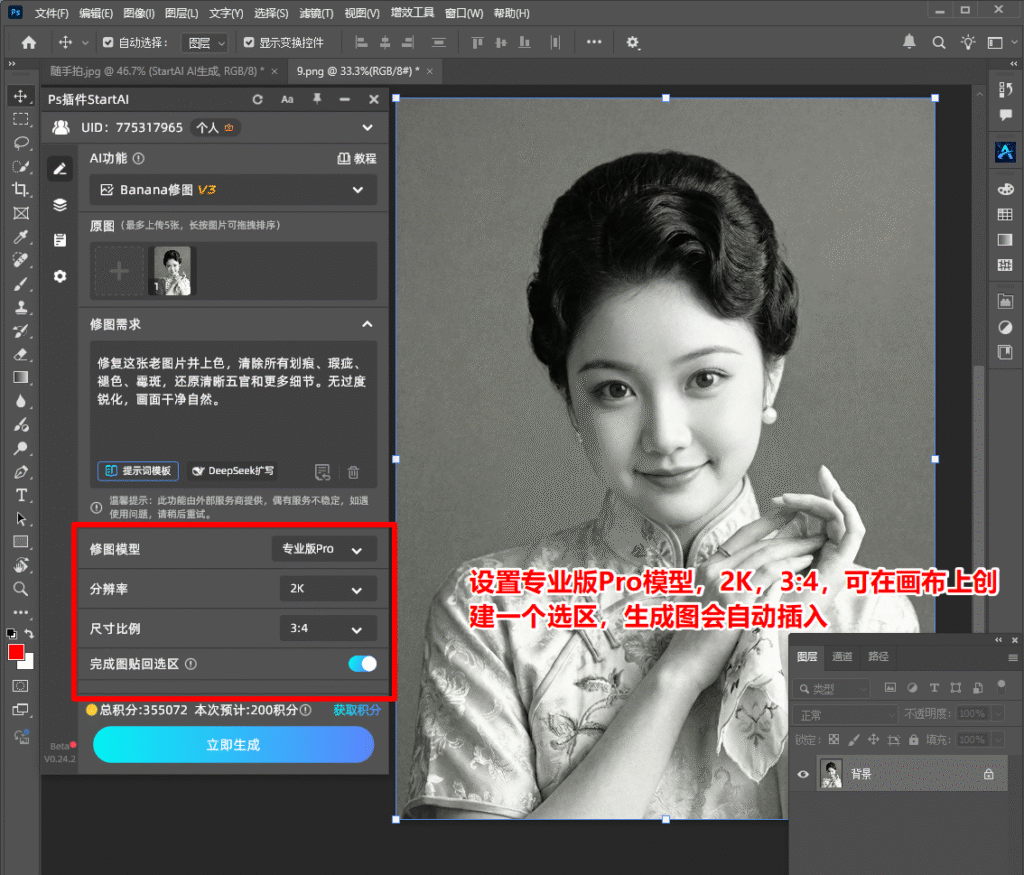
Task: Swap foreground and background colors
Action: 29,633
